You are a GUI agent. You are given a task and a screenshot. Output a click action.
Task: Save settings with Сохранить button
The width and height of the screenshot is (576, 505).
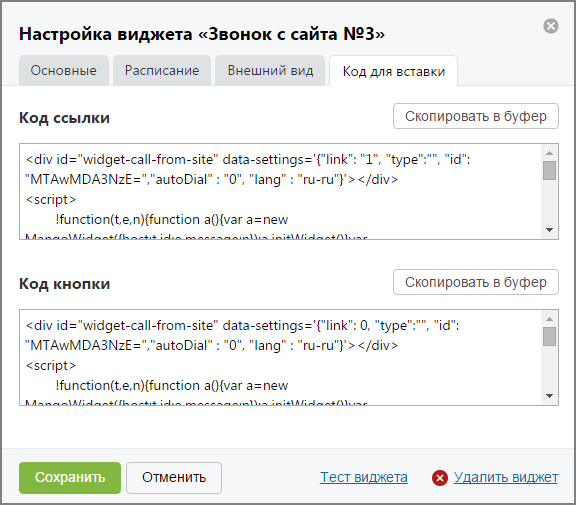(70, 478)
